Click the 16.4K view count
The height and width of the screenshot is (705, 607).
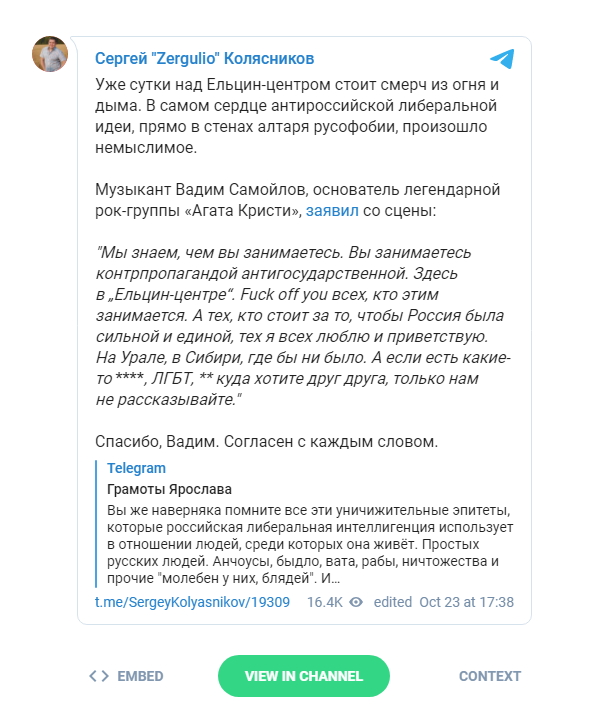coord(324,602)
